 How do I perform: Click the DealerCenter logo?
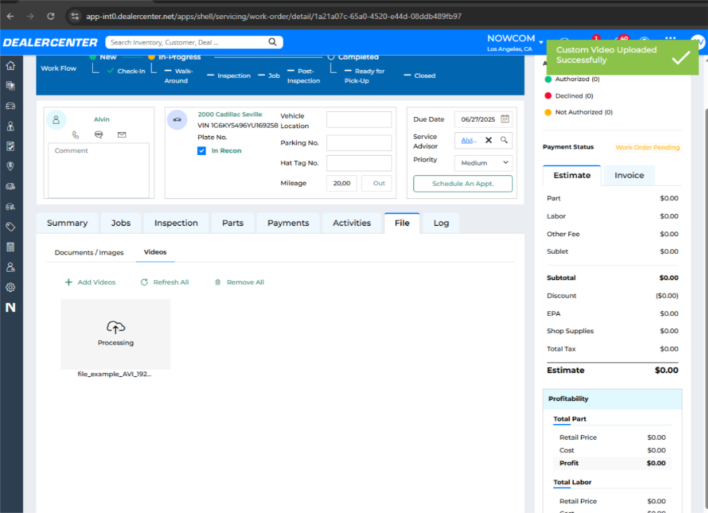point(50,42)
